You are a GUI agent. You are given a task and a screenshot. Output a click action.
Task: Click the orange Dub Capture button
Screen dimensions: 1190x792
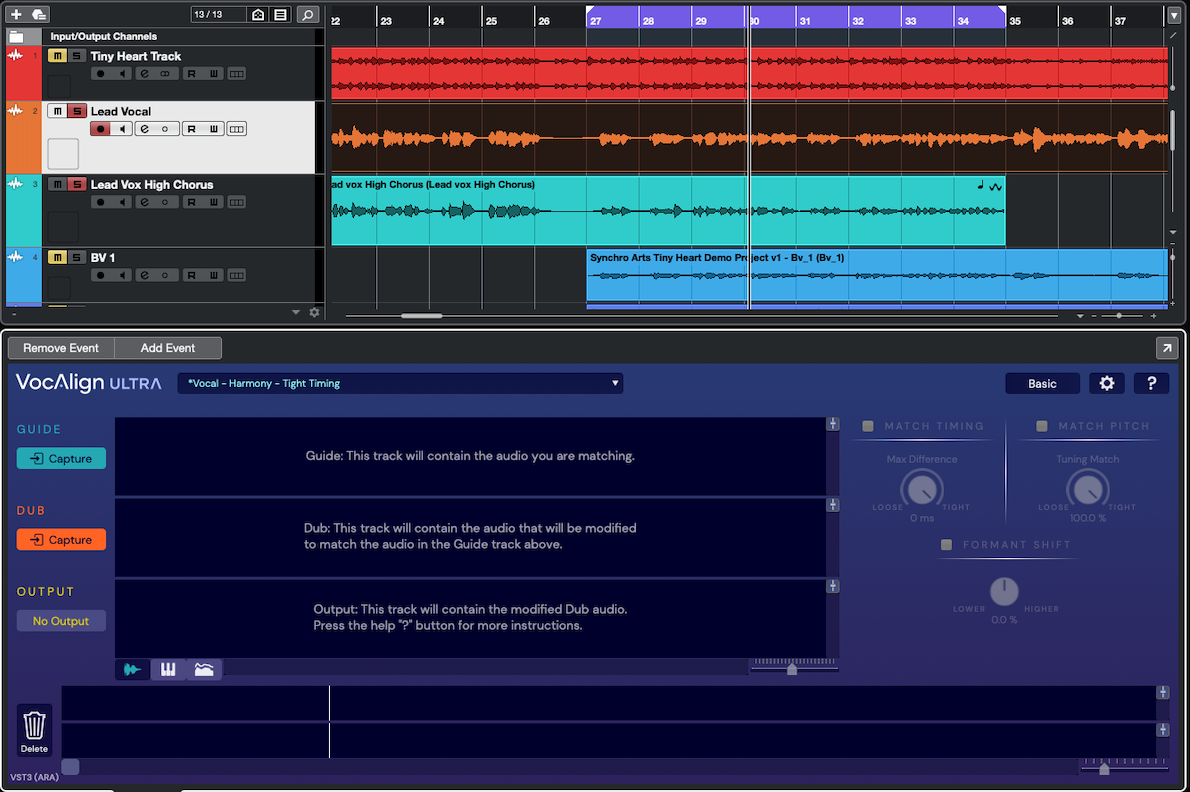click(x=61, y=540)
